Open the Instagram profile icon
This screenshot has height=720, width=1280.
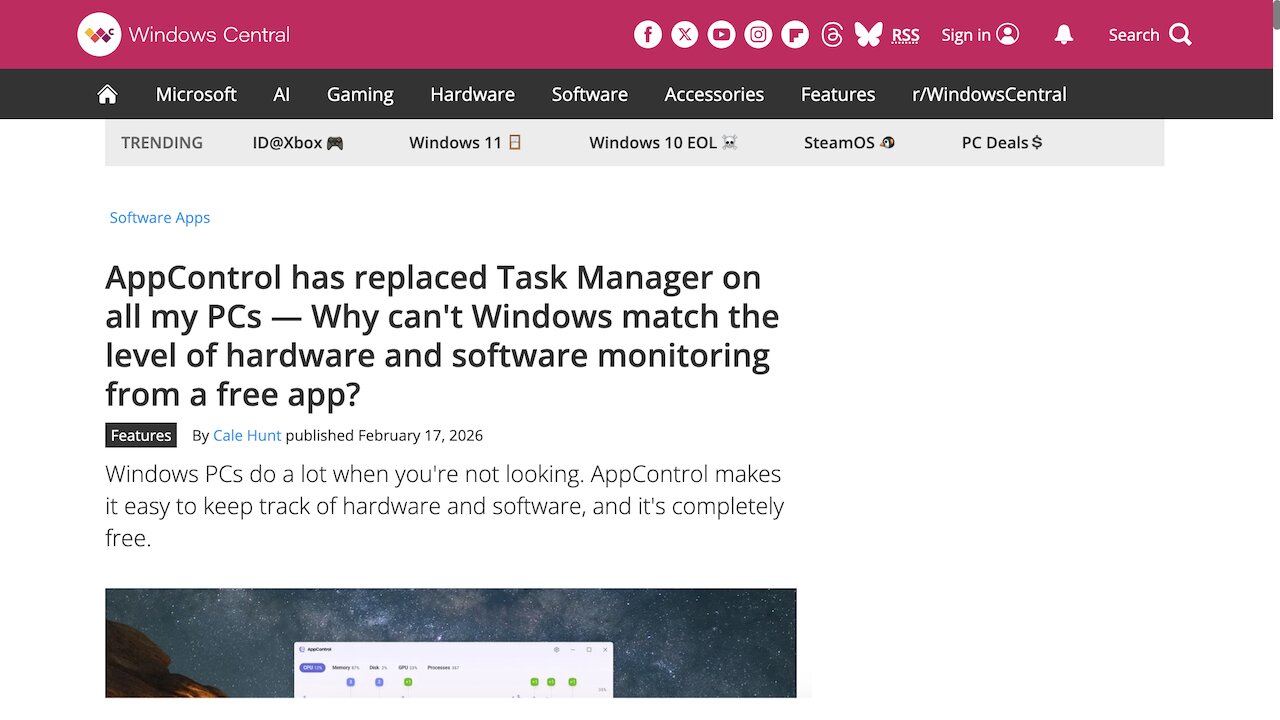coord(759,35)
